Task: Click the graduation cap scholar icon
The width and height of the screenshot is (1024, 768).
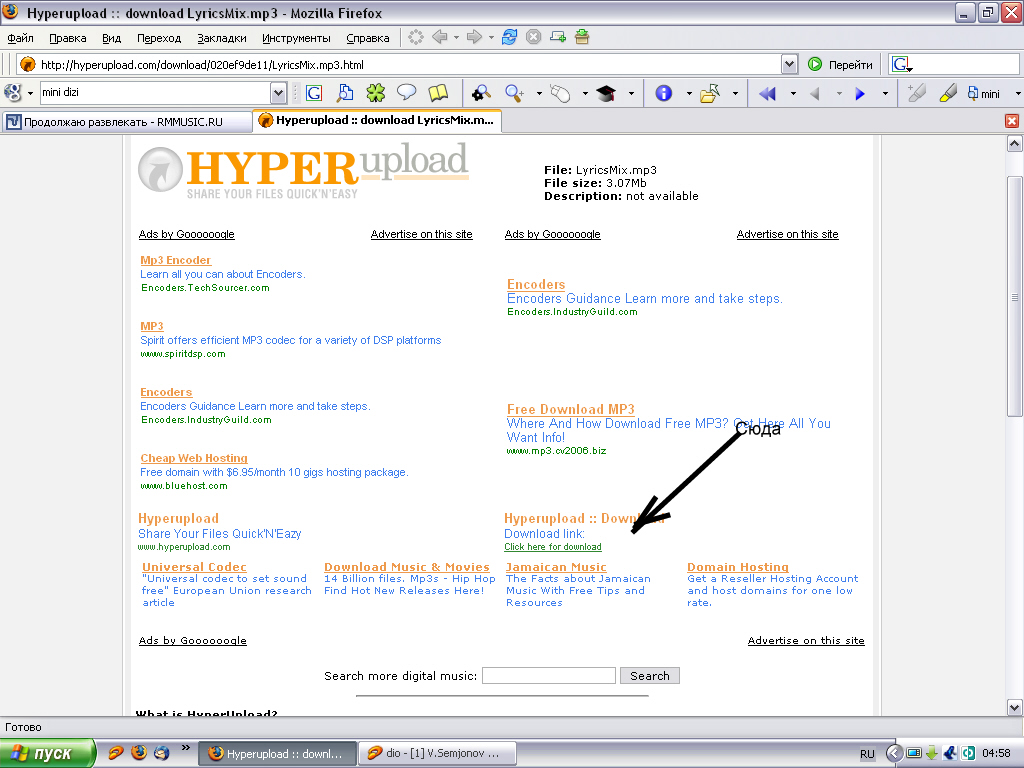Action: pos(606,93)
